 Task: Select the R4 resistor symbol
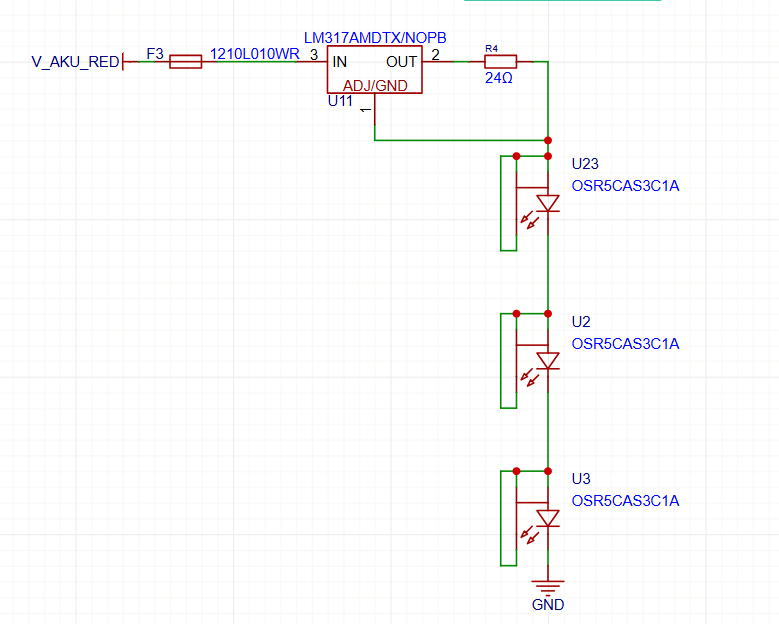pos(500,62)
